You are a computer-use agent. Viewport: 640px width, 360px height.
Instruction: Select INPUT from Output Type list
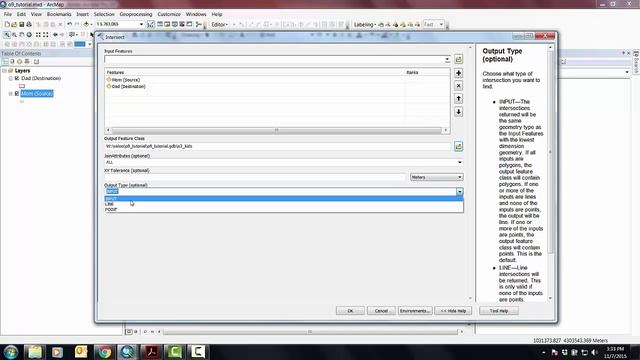(x=284, y=199)
